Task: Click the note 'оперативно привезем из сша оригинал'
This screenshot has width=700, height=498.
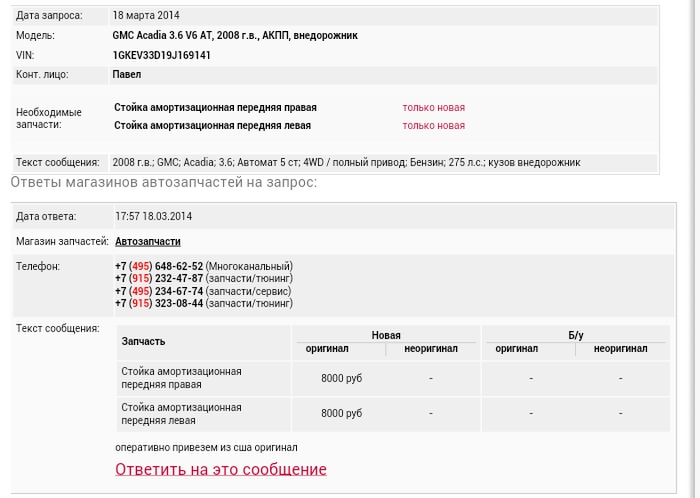Action: pyautogui.click(x=206, y=447)
